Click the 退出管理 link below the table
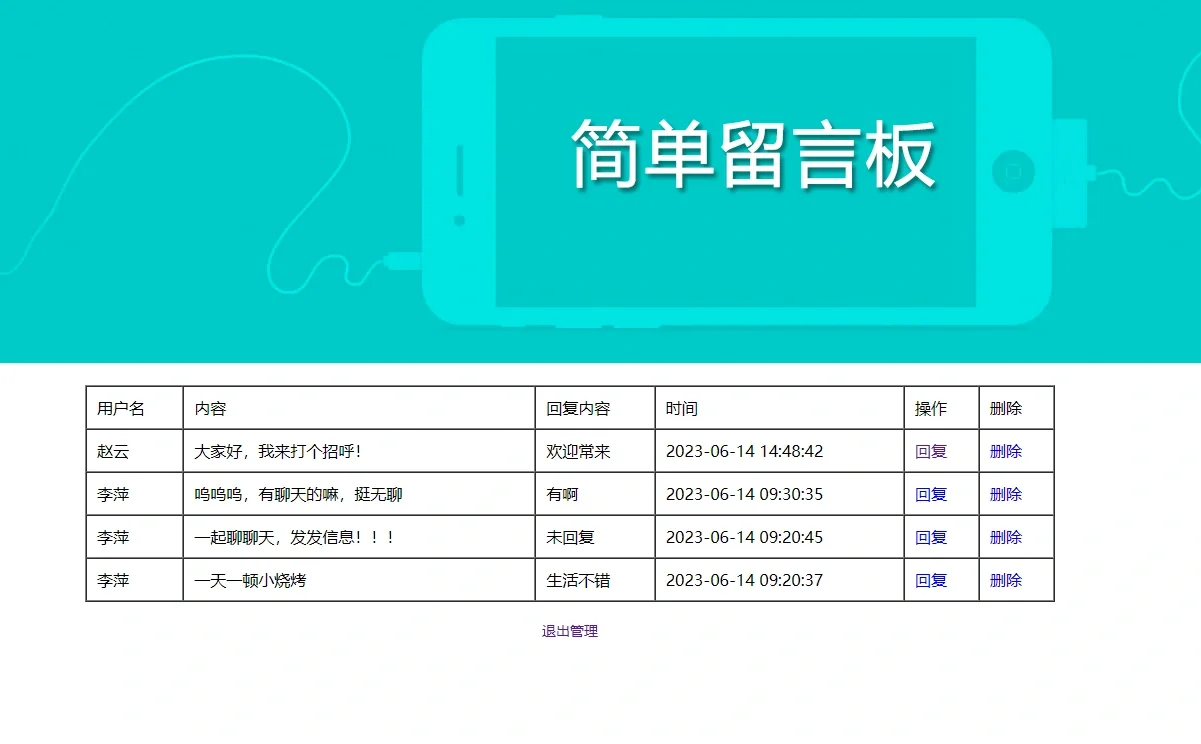1201x744 pixels. tap(571, 631)
